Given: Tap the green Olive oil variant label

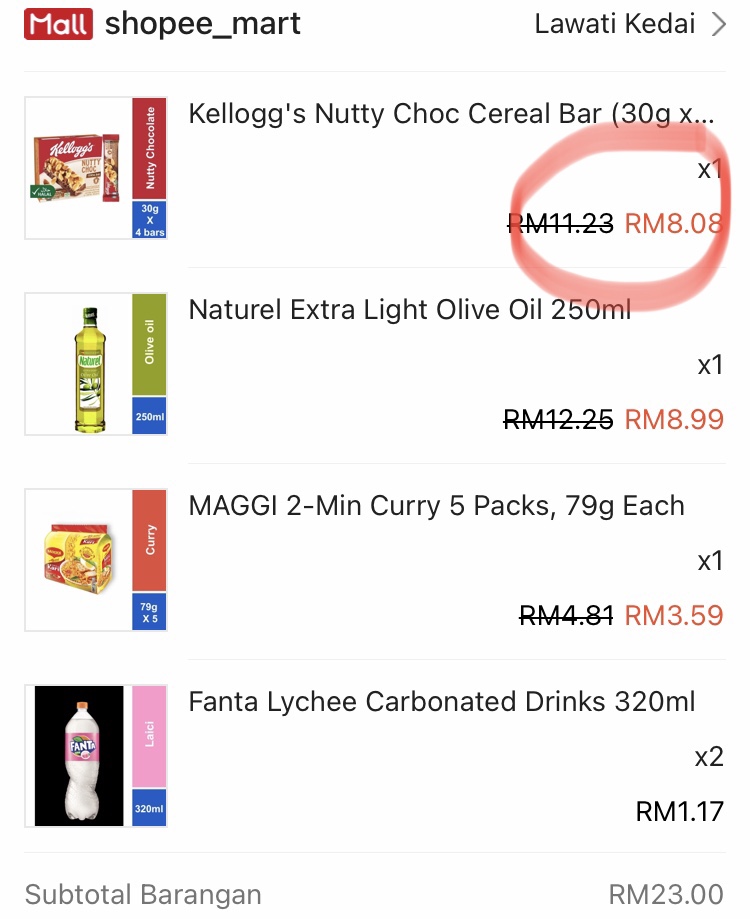Looking at the screenshot, I should 150,345.
